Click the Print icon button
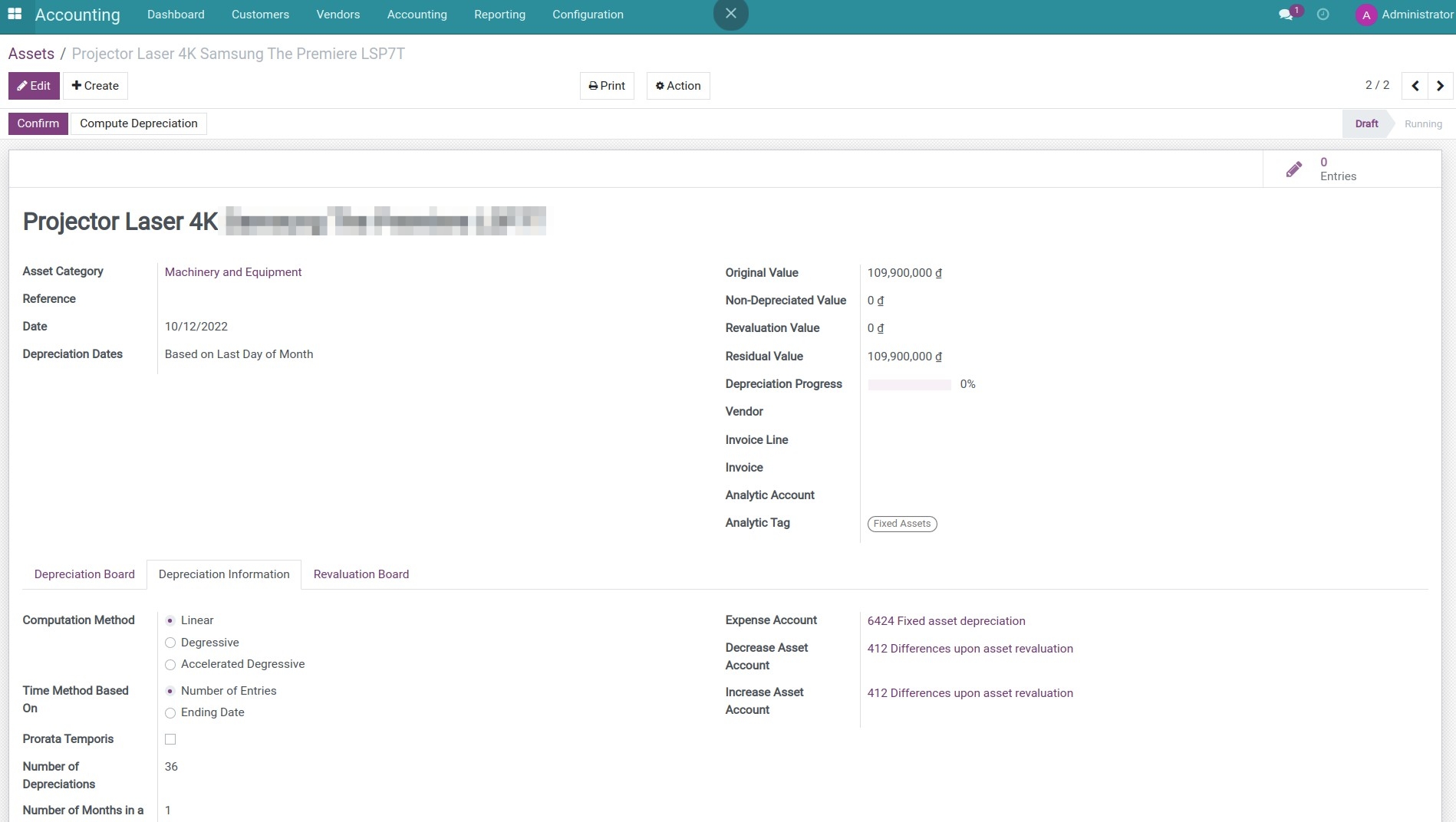This screenshot has height=822, width=1456. [x=606, y=85]
